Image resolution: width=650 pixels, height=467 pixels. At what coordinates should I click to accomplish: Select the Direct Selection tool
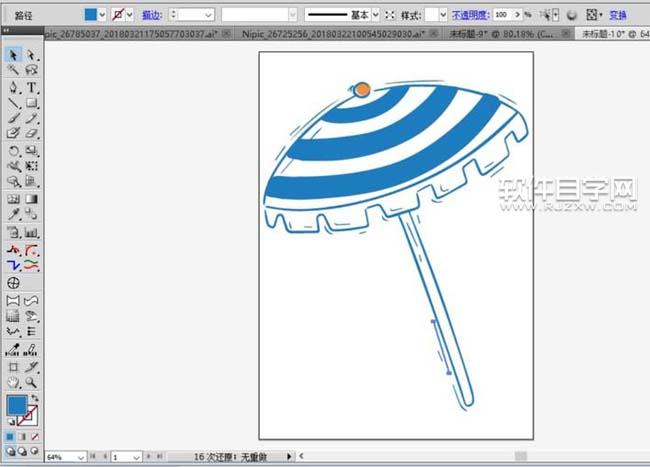coord(32,55)
